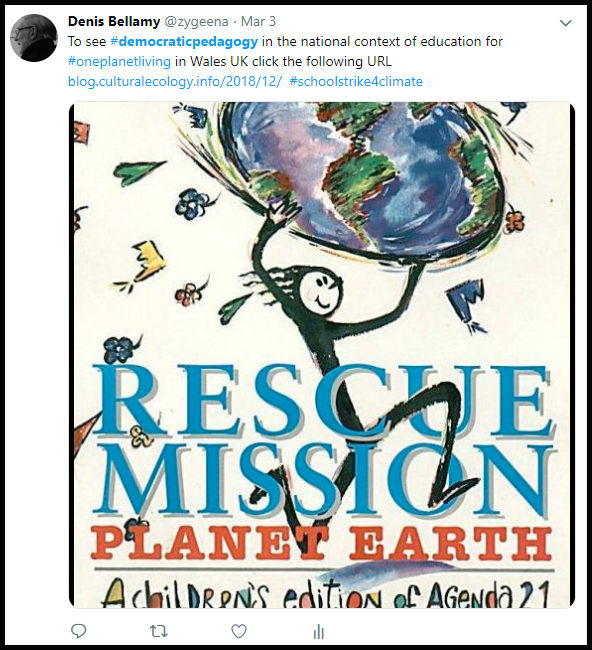Viewport: 592px width, 650px height.
Task: Open the #oneplanetliving hashtag link
Action: click(x=119, y=61)
